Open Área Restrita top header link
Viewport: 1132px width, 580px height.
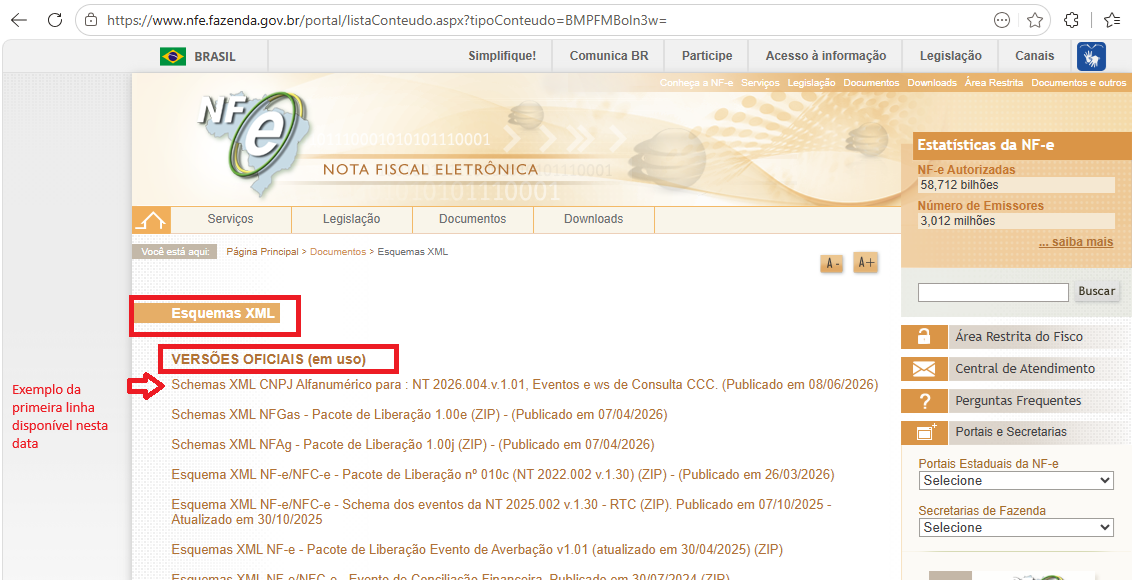(993, 83)
